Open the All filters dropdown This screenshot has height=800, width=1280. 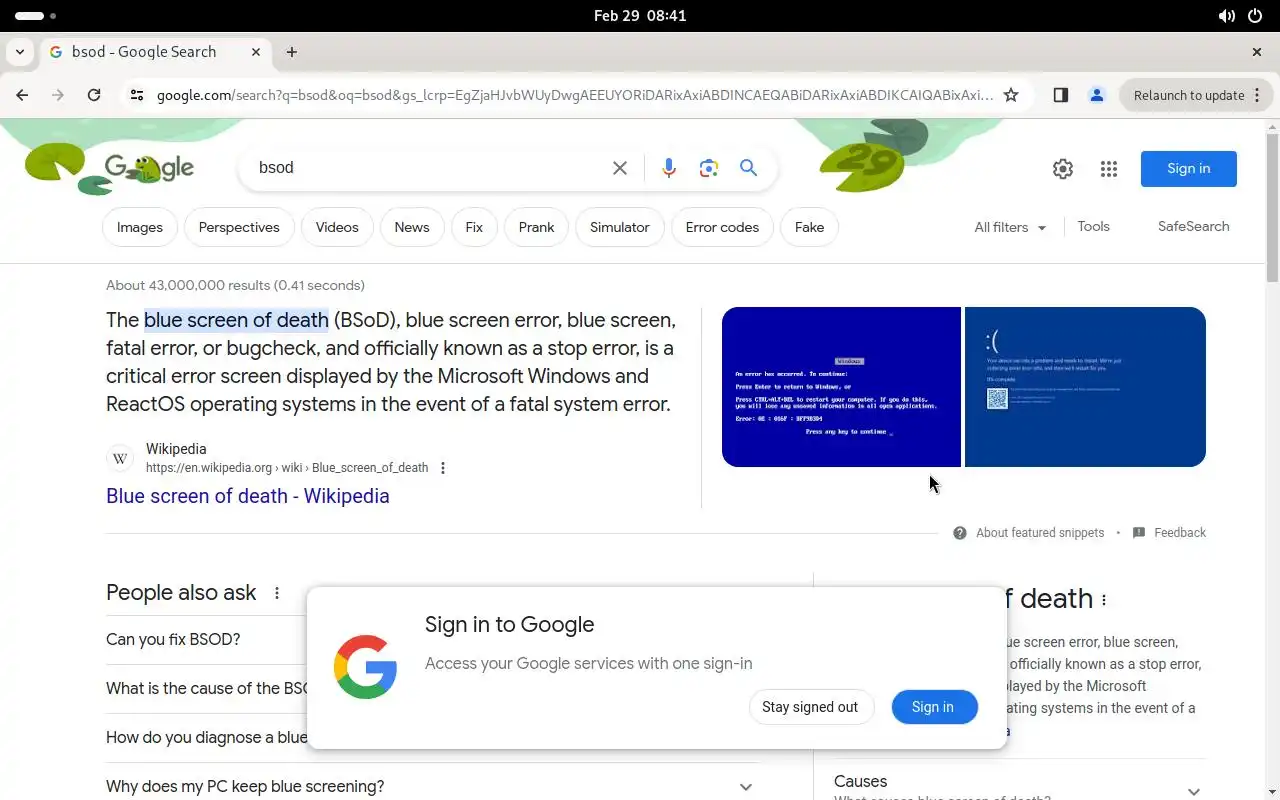(x=1010, y=227)
